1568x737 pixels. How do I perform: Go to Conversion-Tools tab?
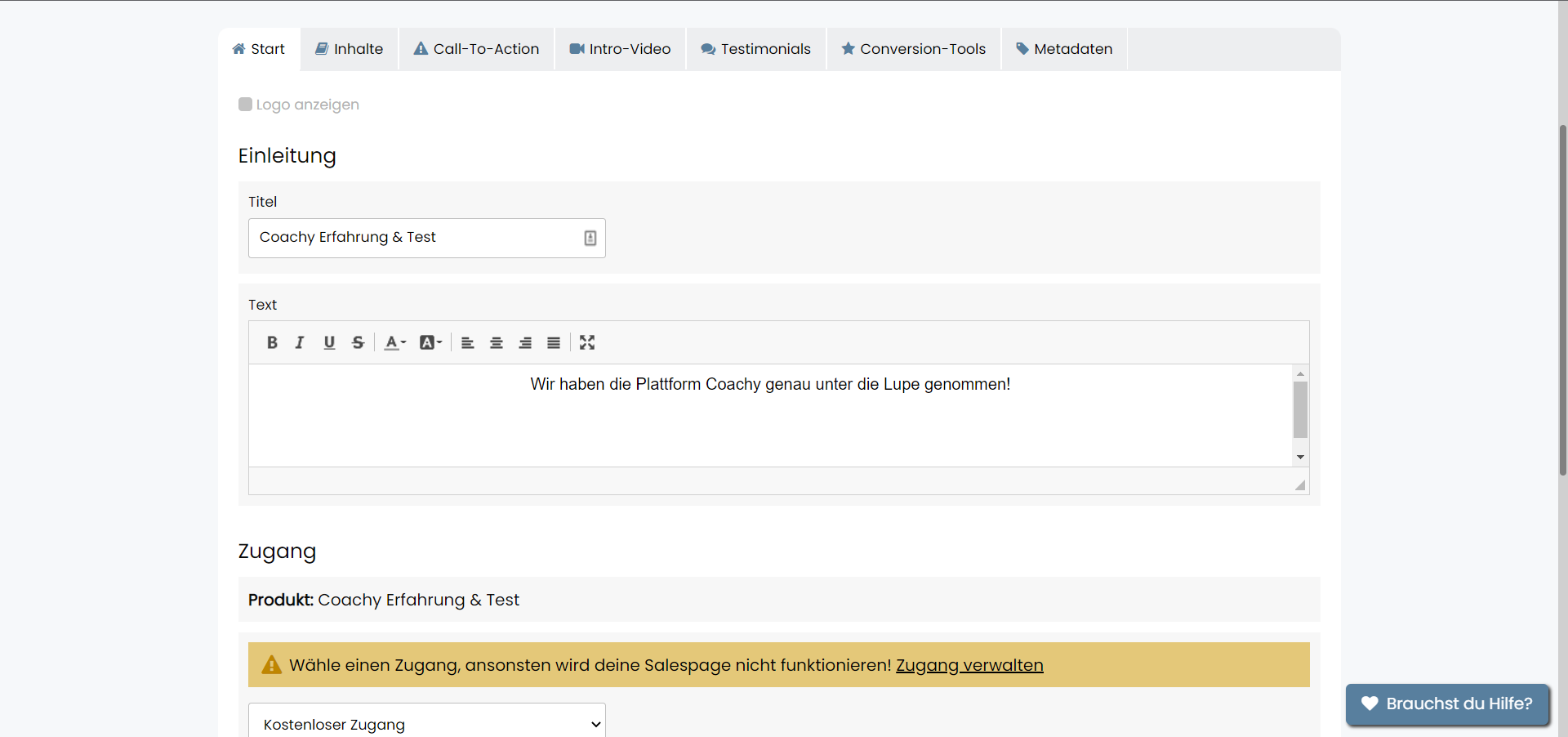coord(914,49)
